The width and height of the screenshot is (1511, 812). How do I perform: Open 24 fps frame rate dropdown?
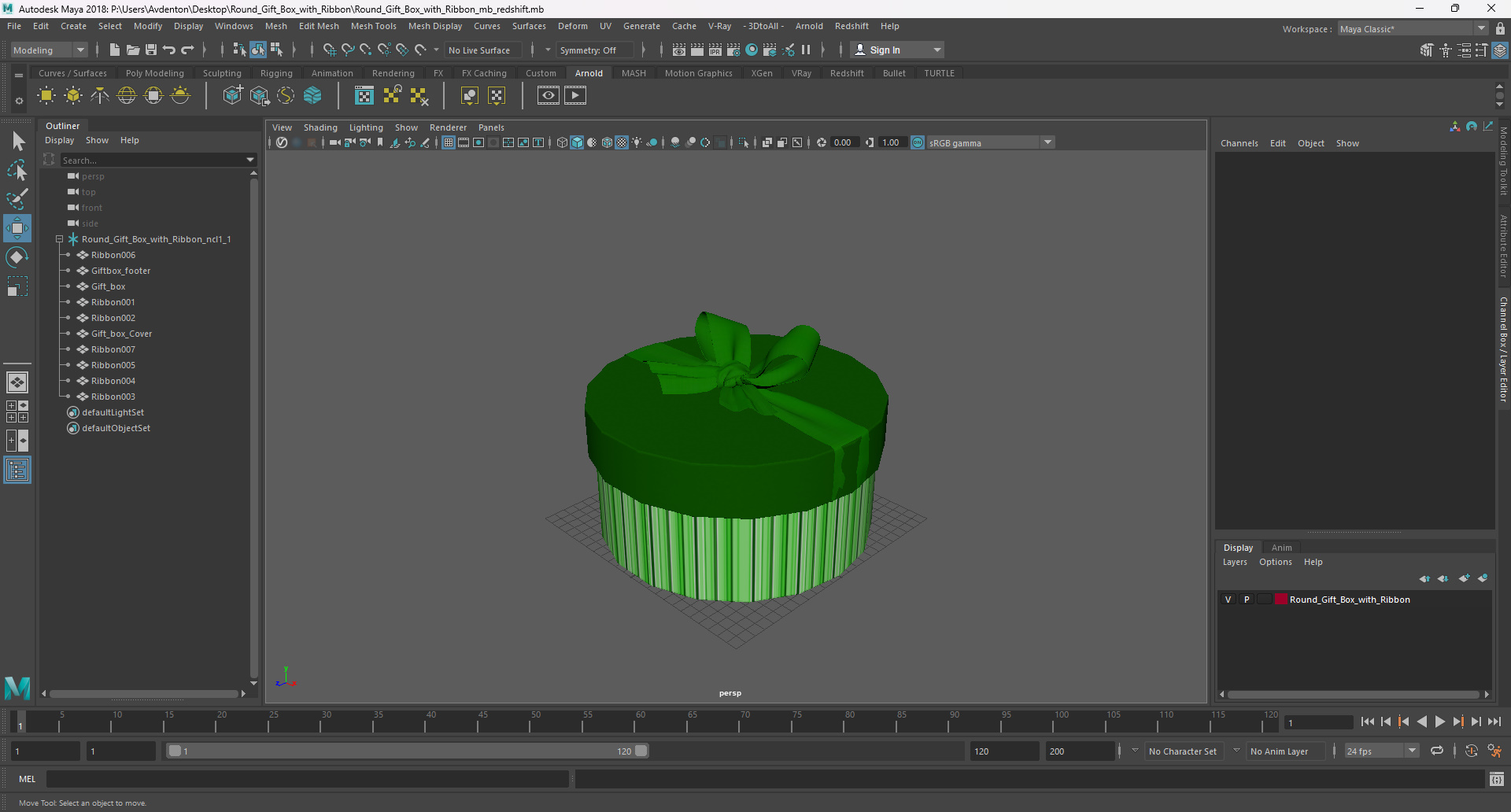point(1381,751)
